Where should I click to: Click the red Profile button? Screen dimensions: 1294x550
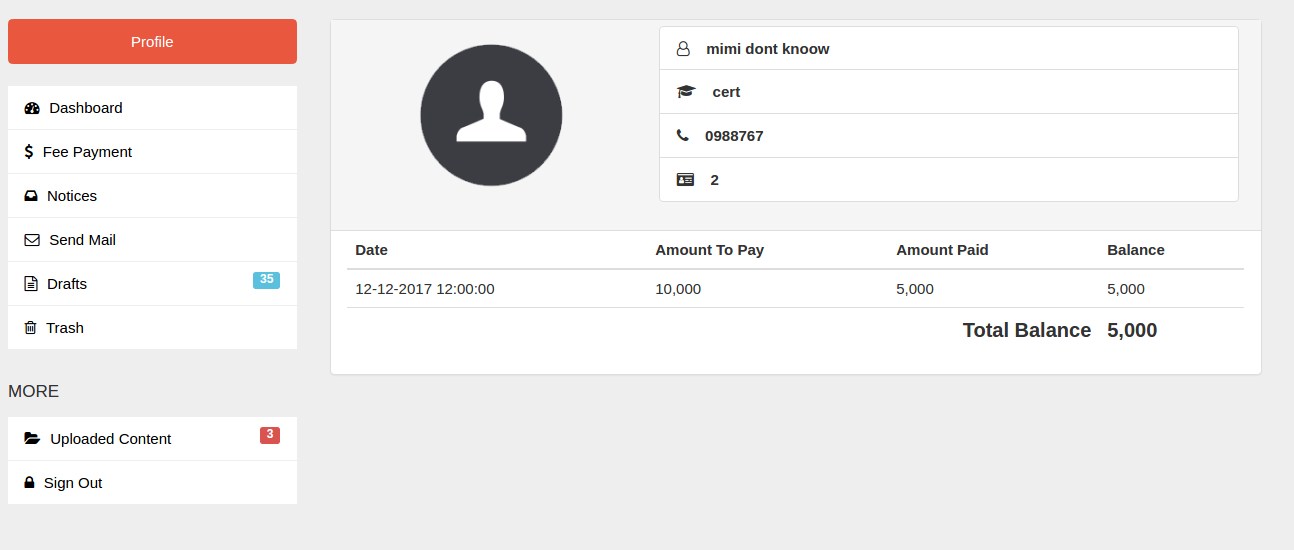152,42
